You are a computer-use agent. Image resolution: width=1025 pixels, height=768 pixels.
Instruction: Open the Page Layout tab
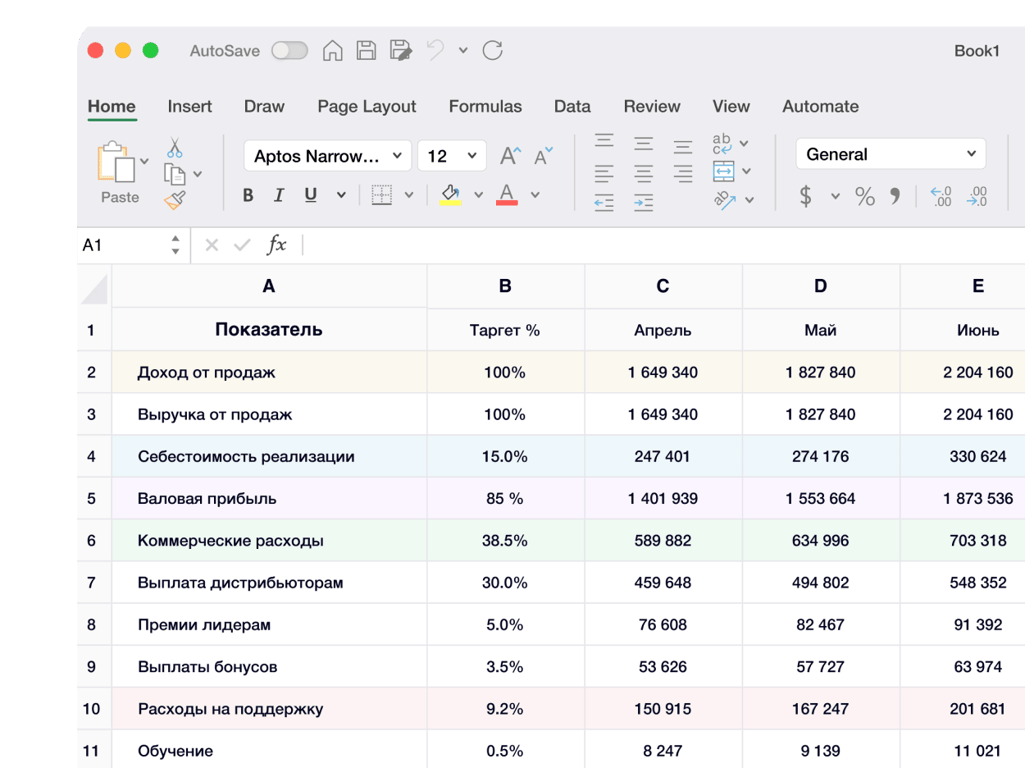366,106
